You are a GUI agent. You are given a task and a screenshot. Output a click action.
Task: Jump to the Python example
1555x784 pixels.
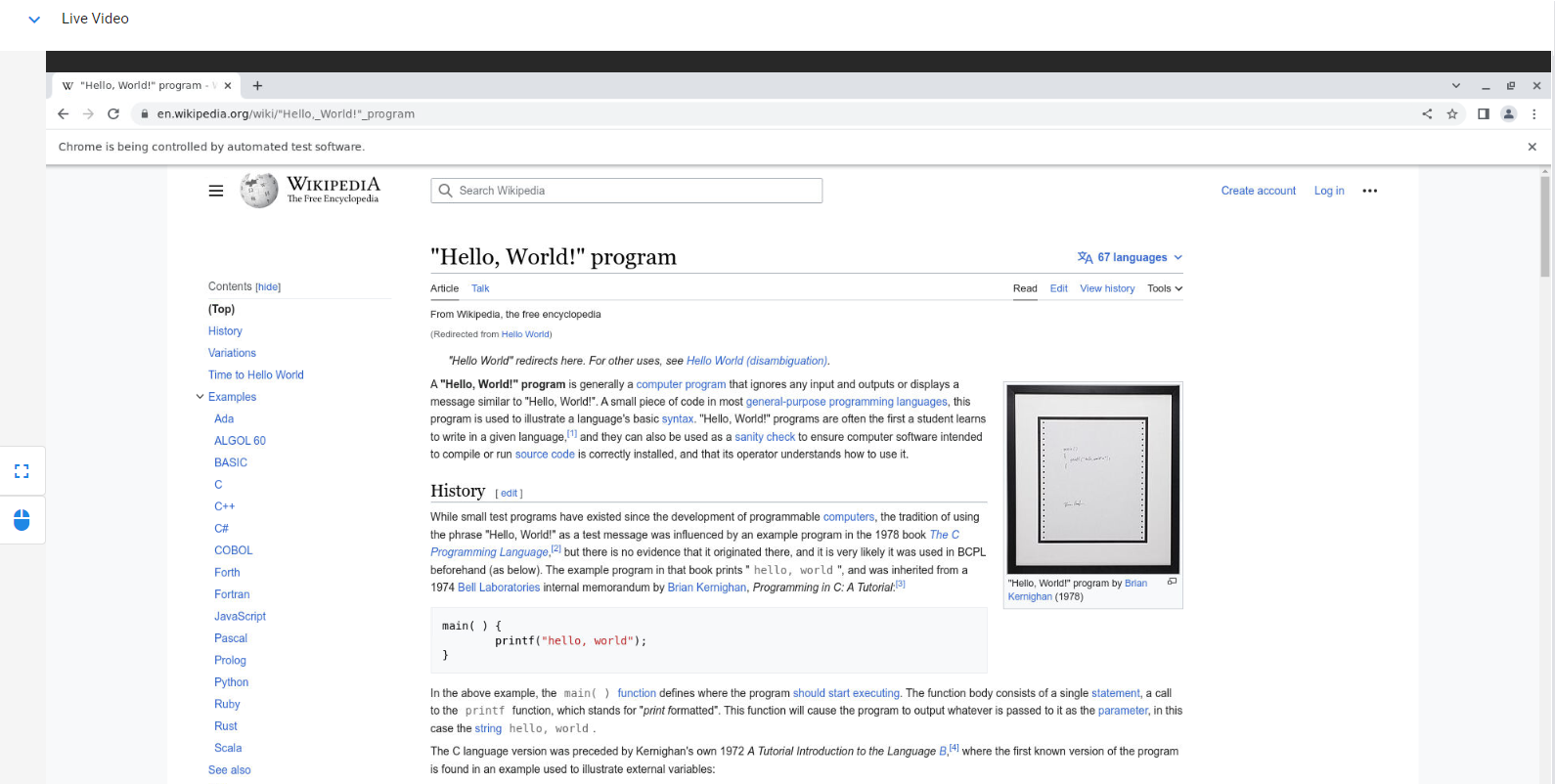[231, 682]
